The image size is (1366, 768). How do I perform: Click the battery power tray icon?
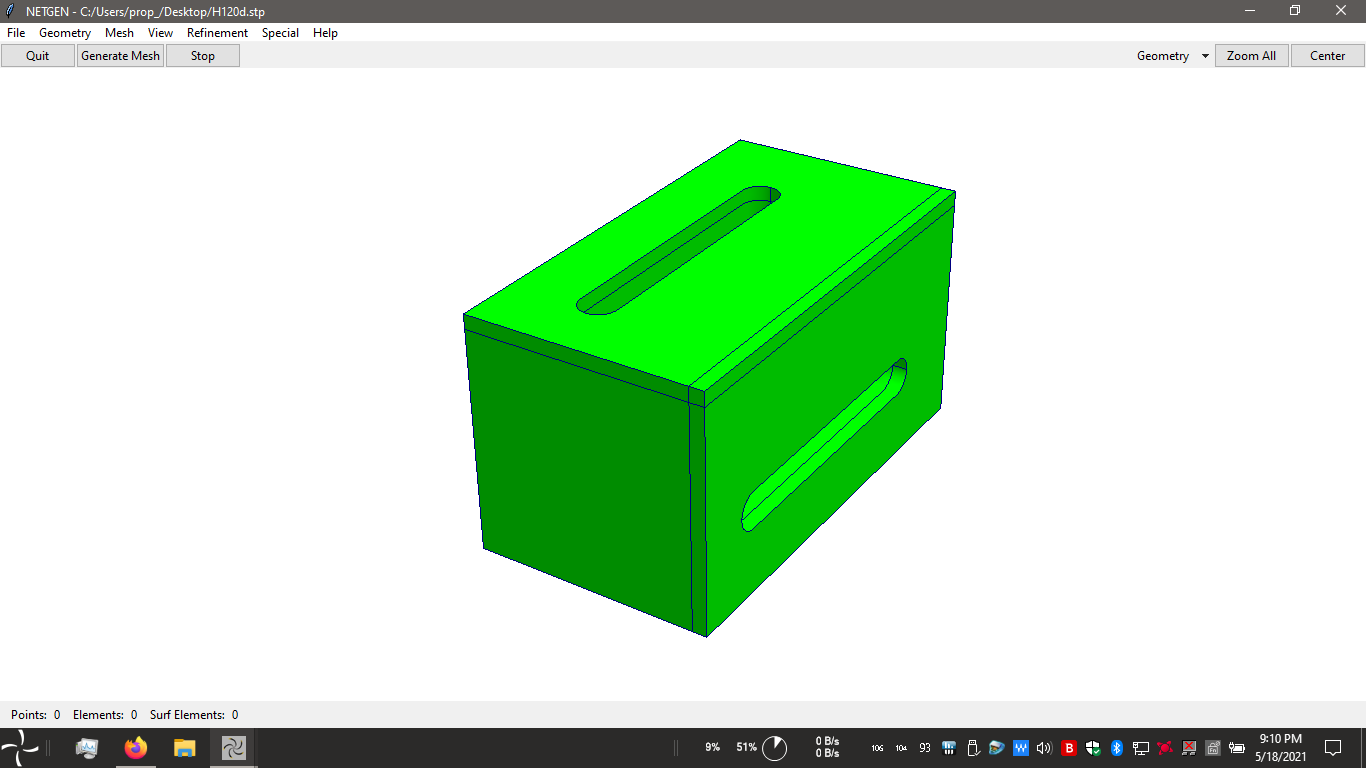(1237, 748)
